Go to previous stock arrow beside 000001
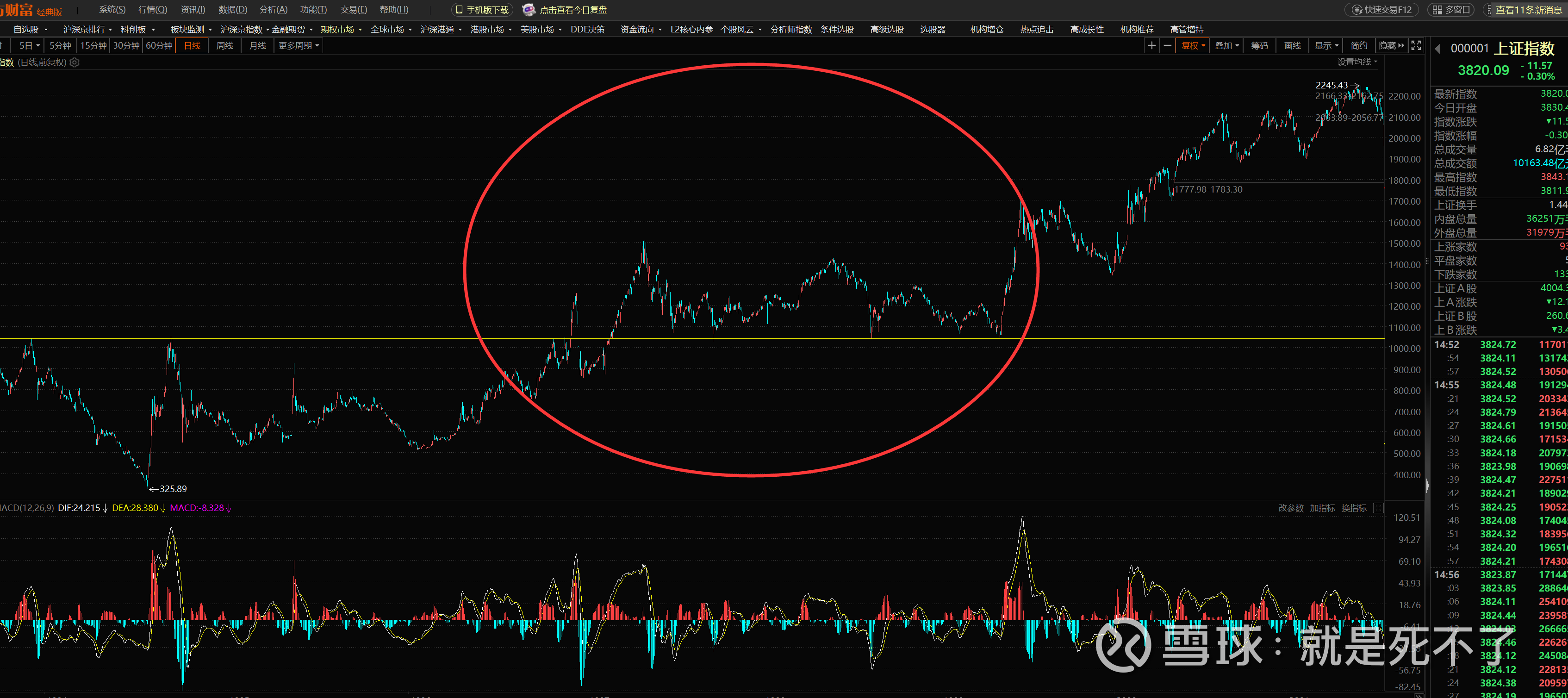The width and height of the screenshot is (1568, 698). tap(1438, 49)
